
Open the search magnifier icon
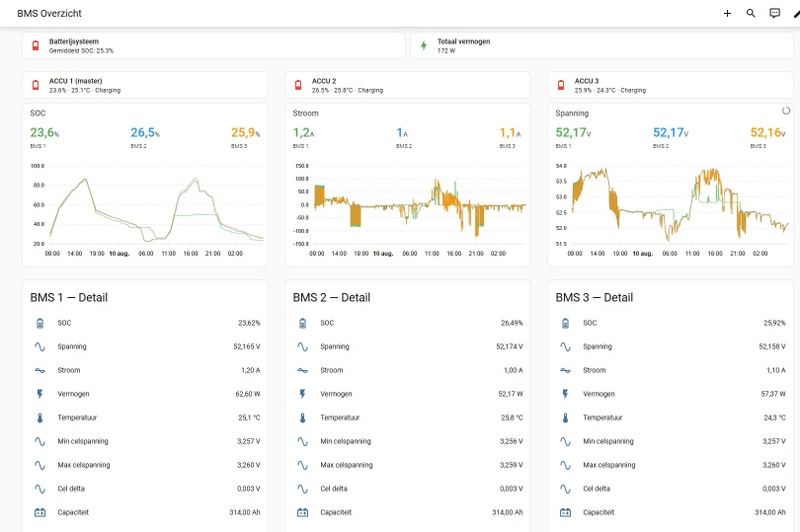[751, 13]
